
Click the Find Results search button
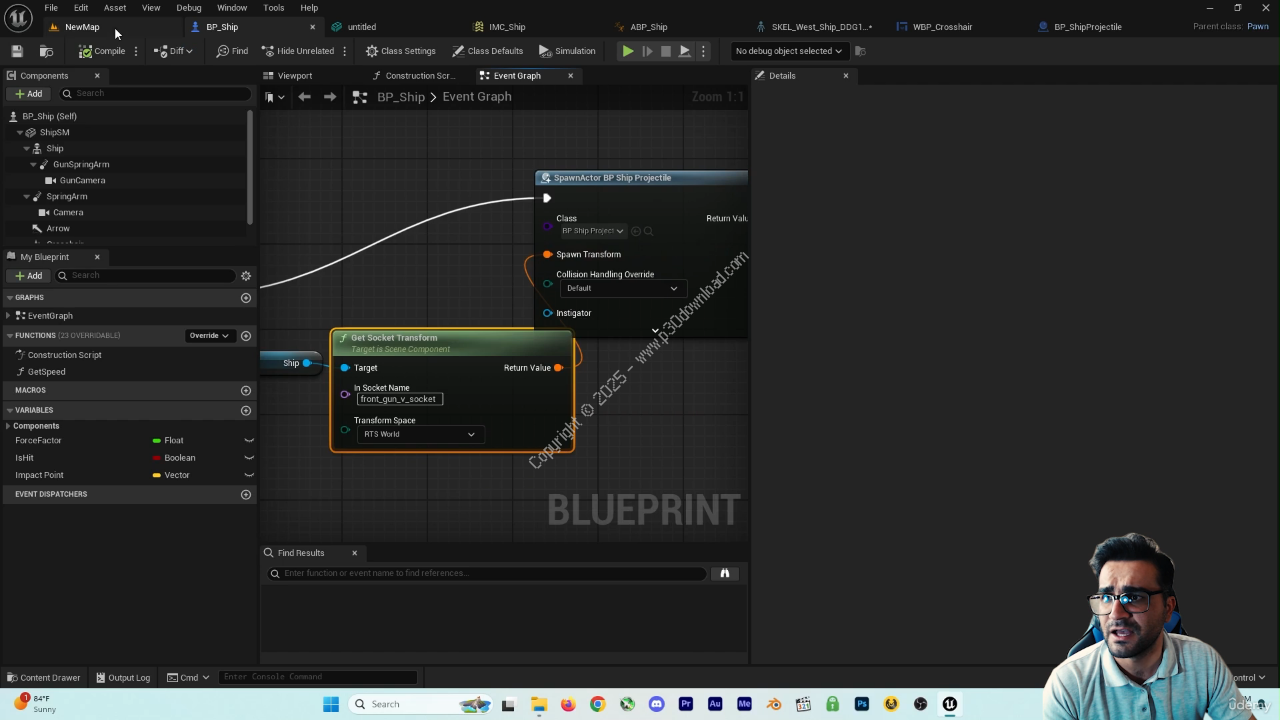(725, 573)
